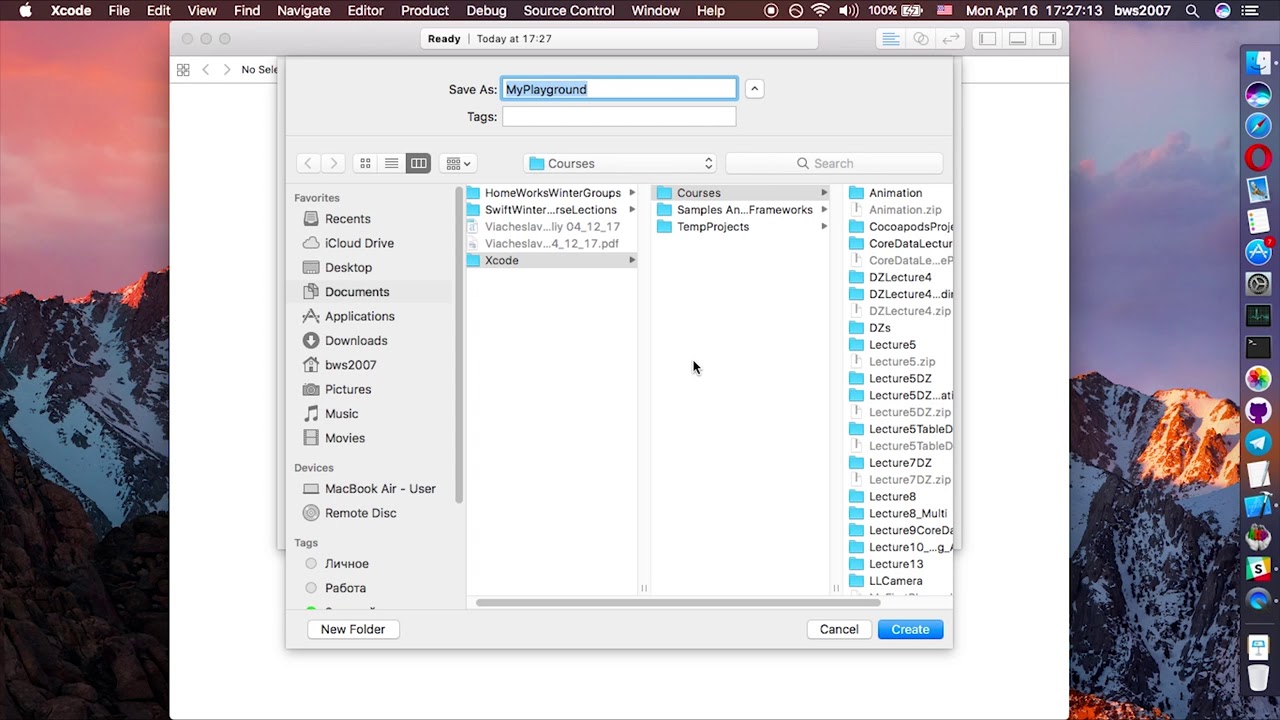The image size is (1280, 720).
Task: Open the Product menu
Action: pos(425,11)
